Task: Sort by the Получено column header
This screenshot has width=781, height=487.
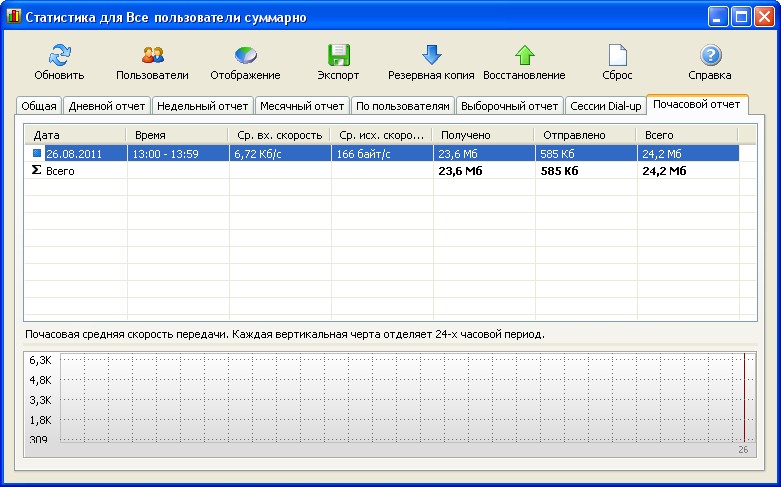Action: click(x=484, y=135)
